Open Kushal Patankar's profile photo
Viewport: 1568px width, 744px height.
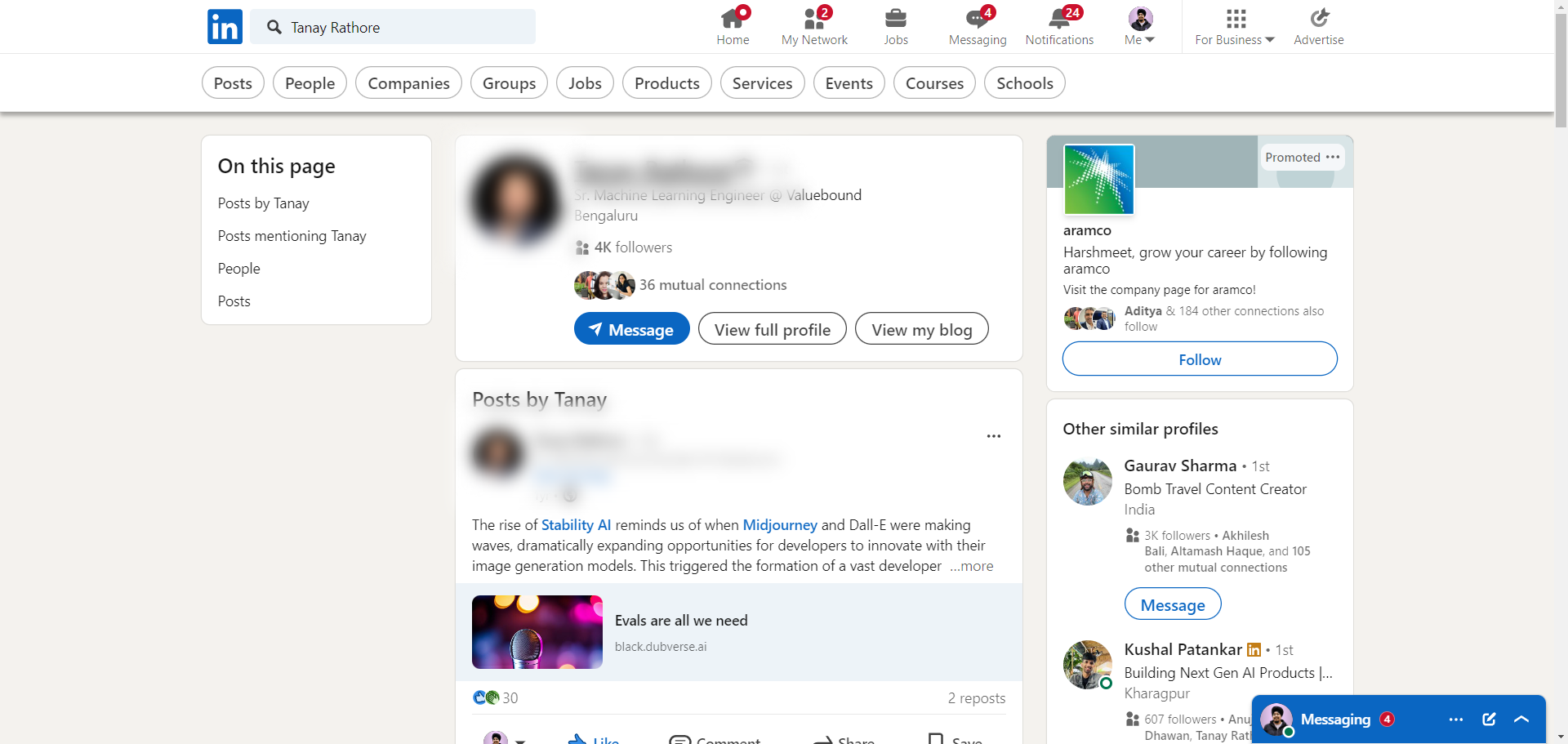pyautogui.click(x=1088, y=665)
